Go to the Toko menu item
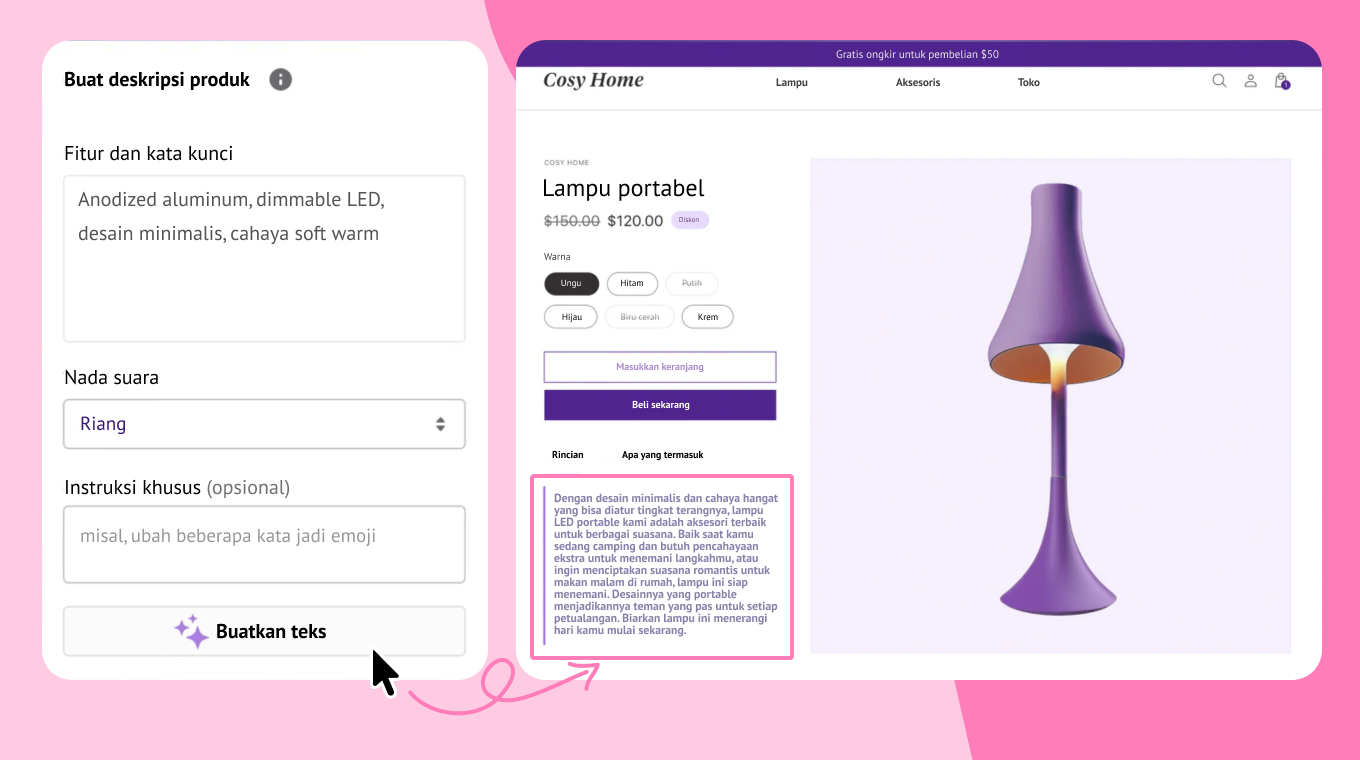This screenshot has width=1360, height=760. (x=1029, y=82)
